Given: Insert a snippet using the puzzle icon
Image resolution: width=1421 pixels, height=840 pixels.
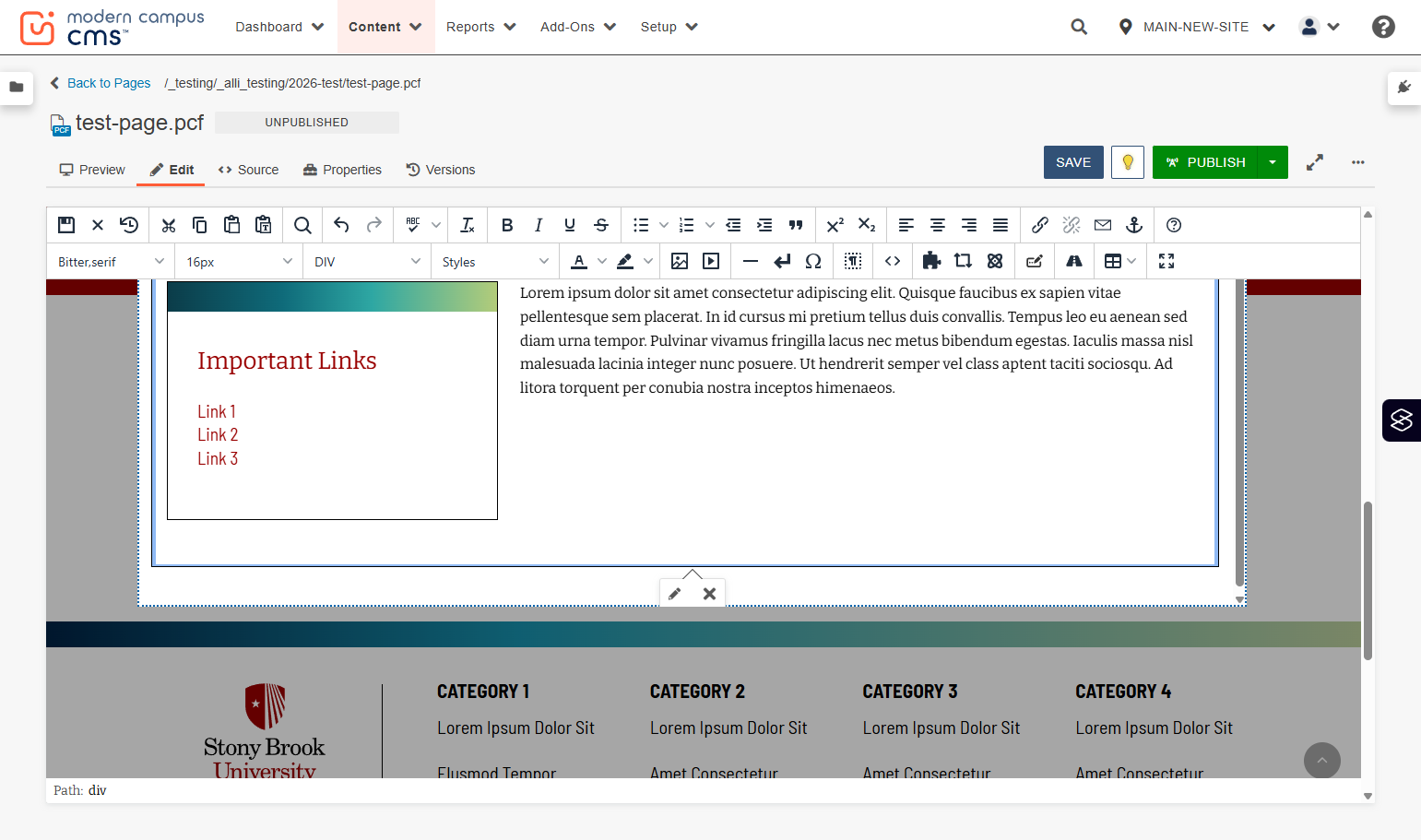Looking at the screenshot, I should 931,261.
